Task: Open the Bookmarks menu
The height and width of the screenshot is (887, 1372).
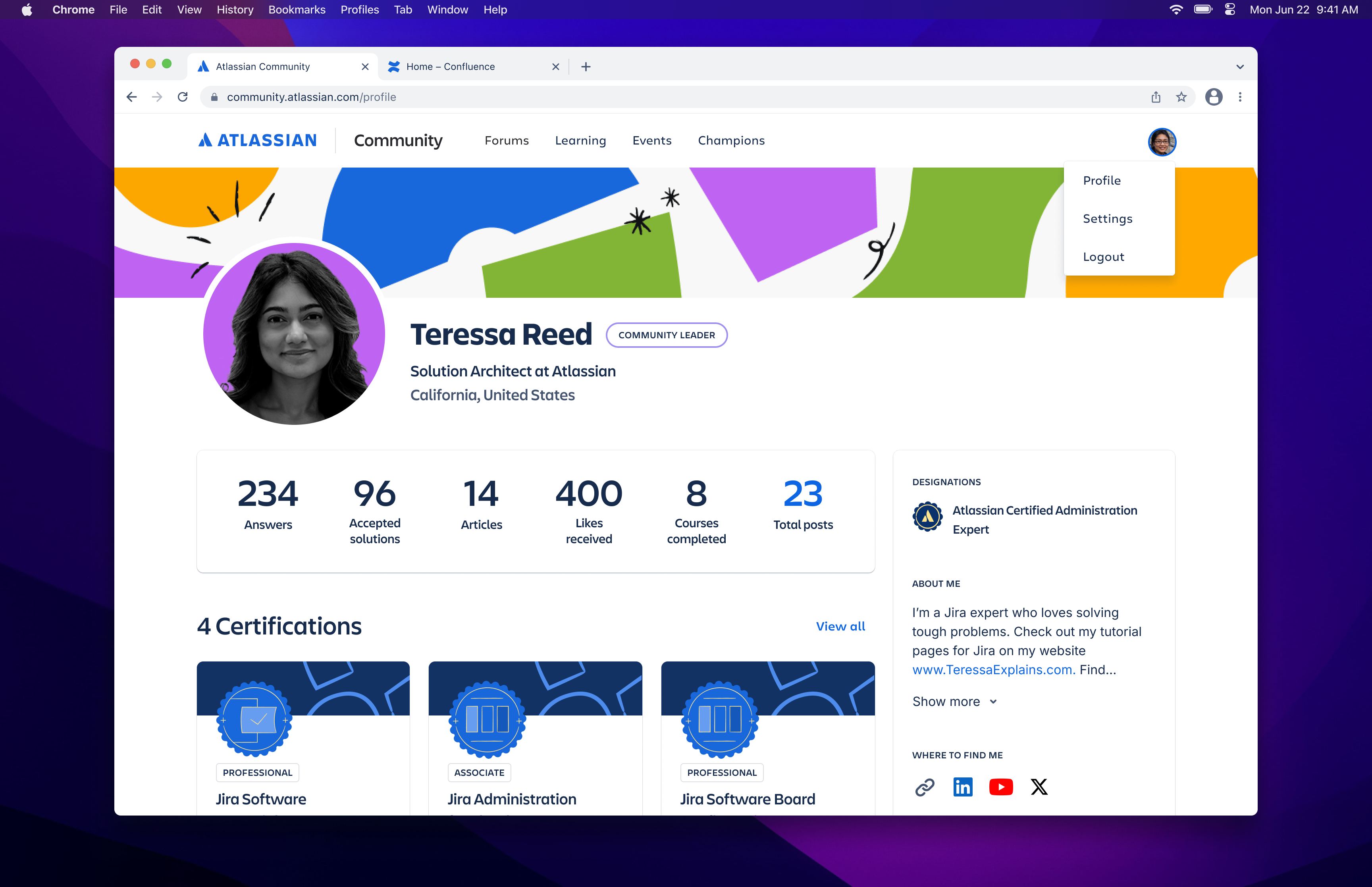Action: pyautogui.click(x=297, y=10)
